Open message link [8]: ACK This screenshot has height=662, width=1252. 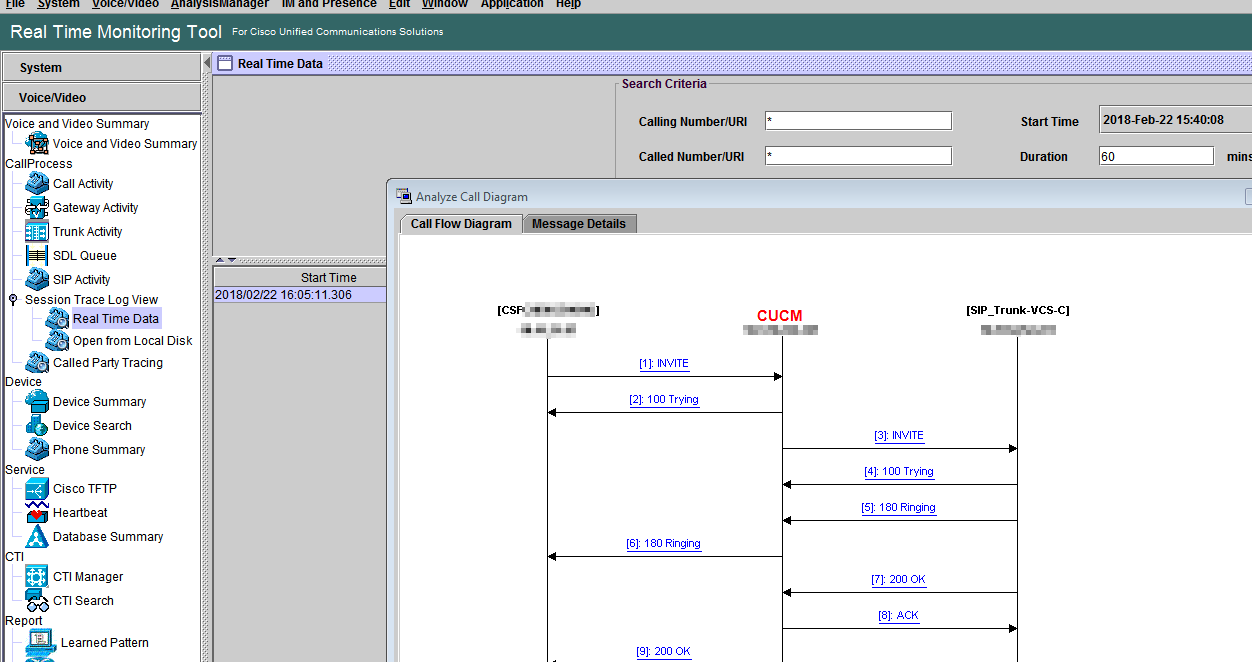[x=899, y=616]
